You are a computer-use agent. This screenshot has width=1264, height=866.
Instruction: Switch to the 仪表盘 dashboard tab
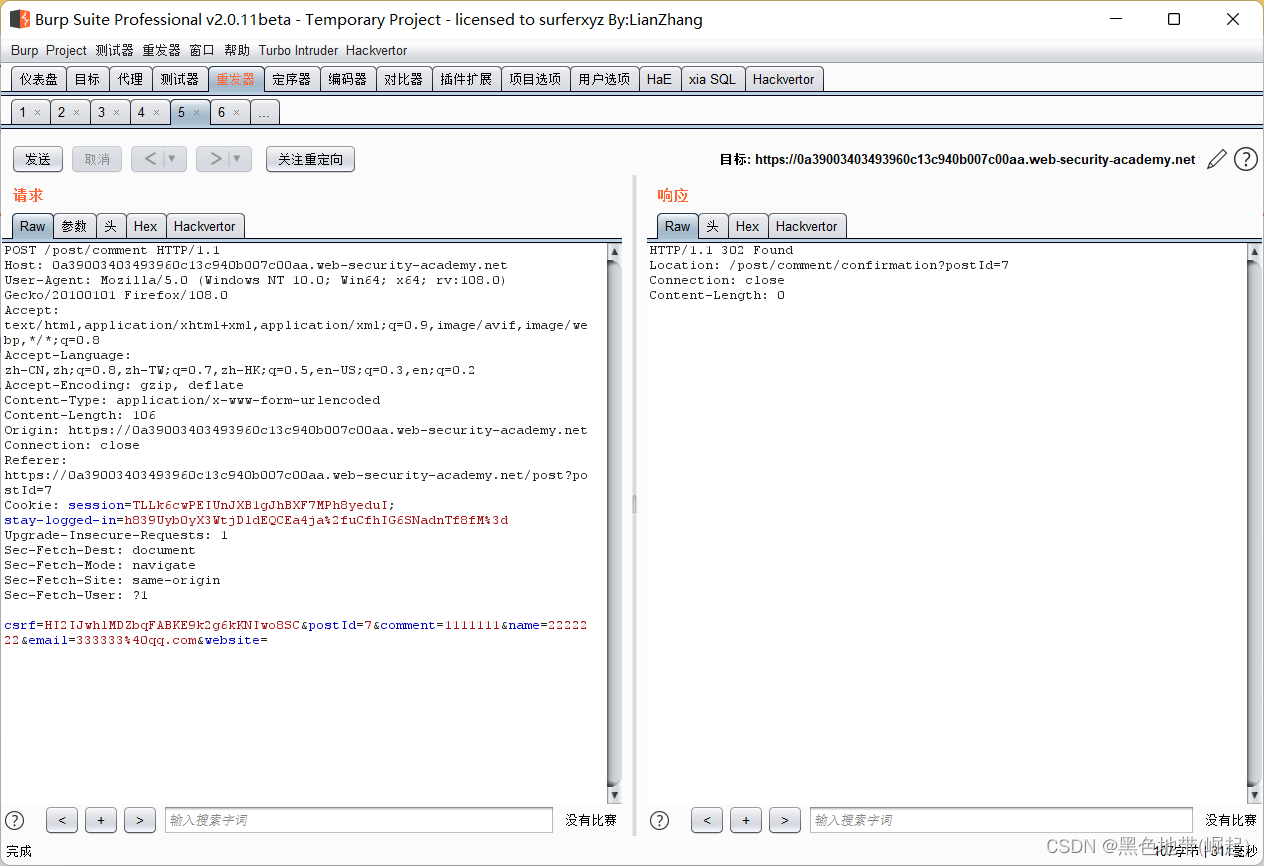[39, 79]
